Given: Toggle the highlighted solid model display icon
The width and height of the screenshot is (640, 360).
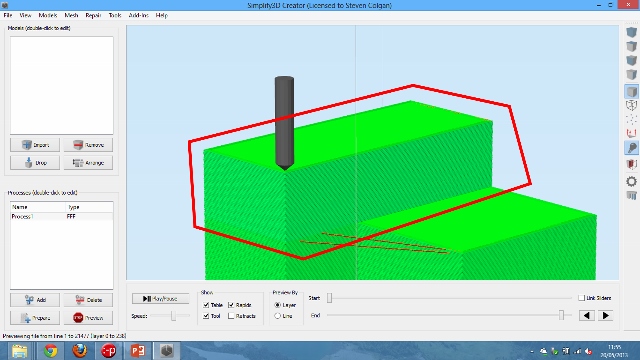Looking at the screenshot, I should click(x=631, y=91).
